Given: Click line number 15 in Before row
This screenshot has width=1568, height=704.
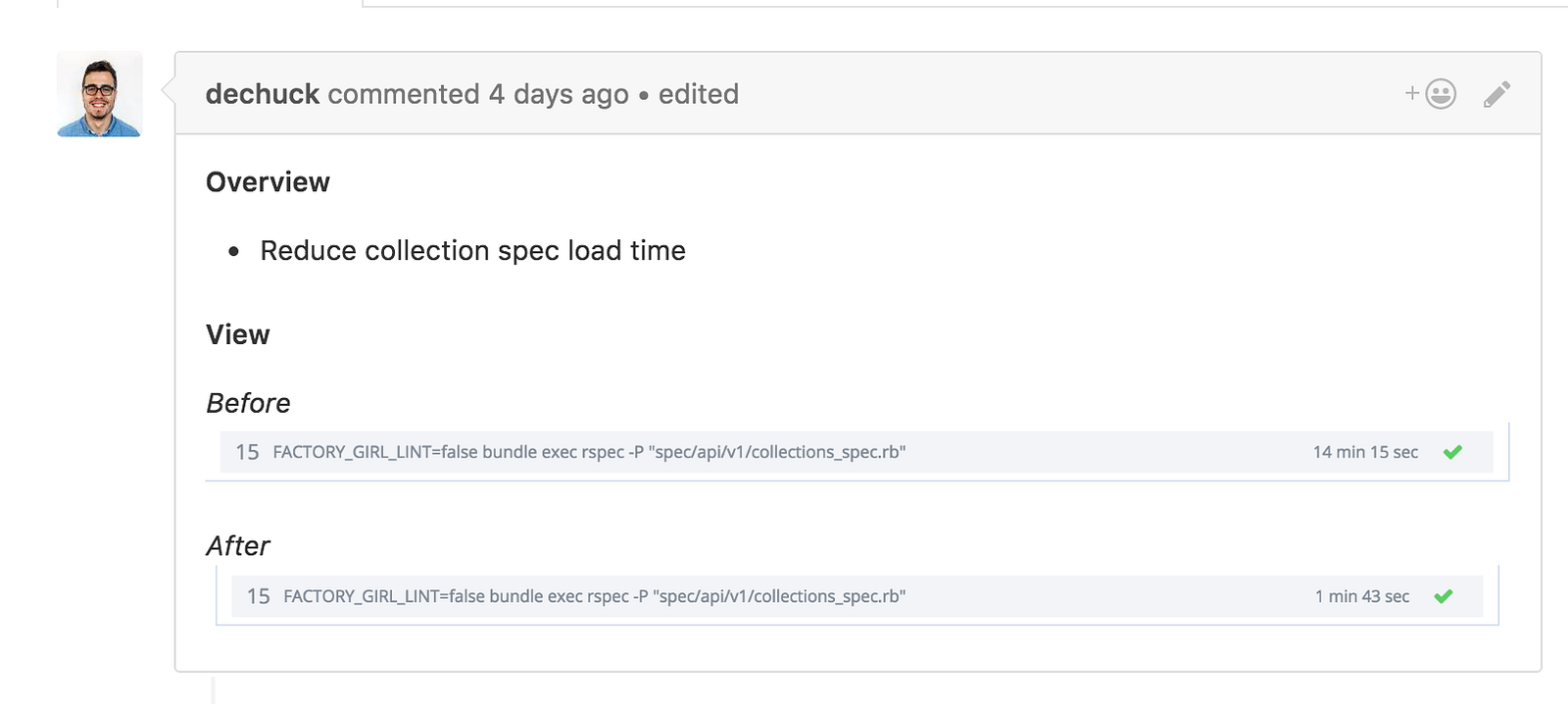Looking at the screenshot, I should tap(247, 452).
